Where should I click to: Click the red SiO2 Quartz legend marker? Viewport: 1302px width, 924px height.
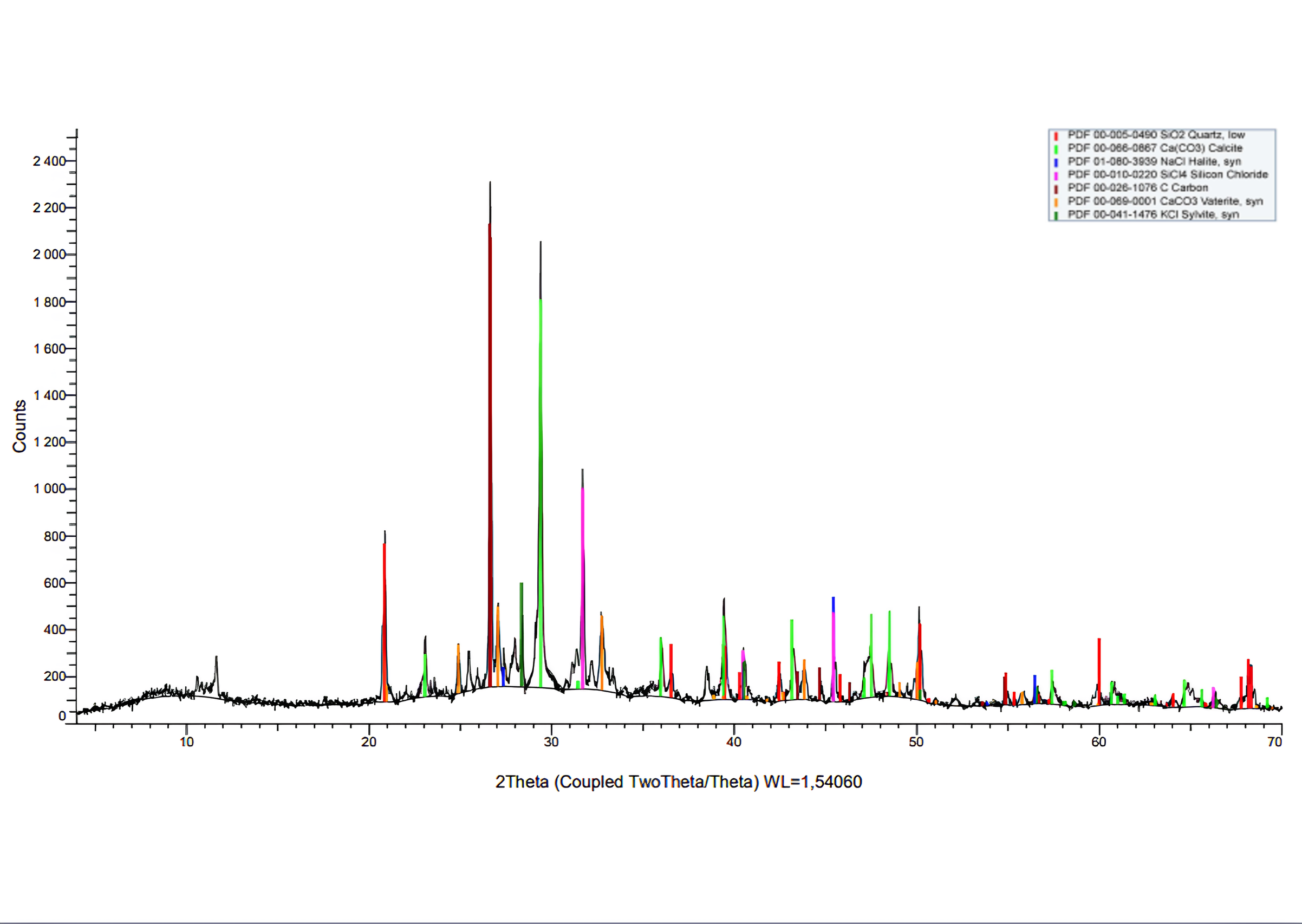[x=1056, y=135]
